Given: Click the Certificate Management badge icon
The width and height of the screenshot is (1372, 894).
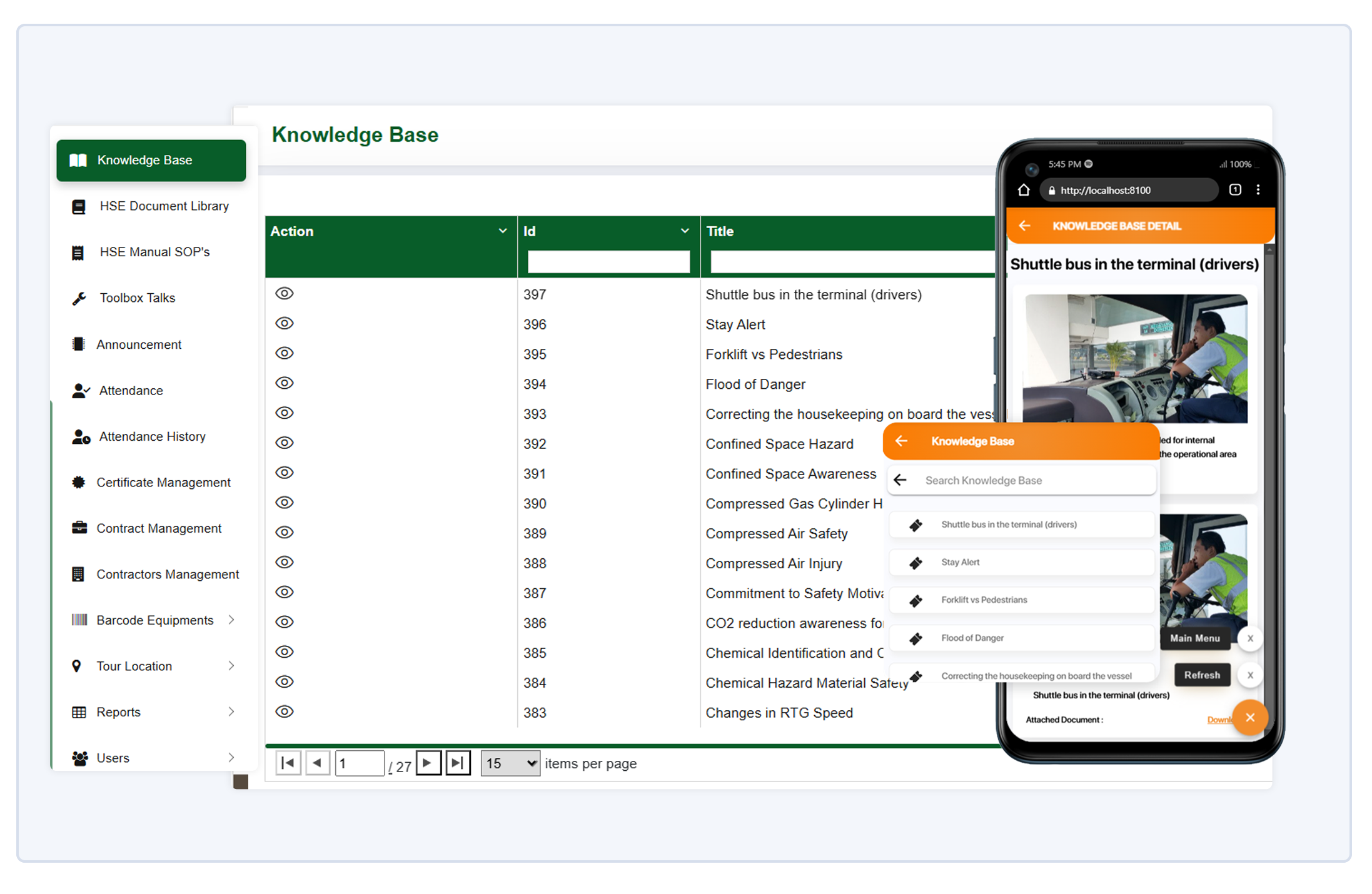Looking at the screenshot, I should 78,482.
